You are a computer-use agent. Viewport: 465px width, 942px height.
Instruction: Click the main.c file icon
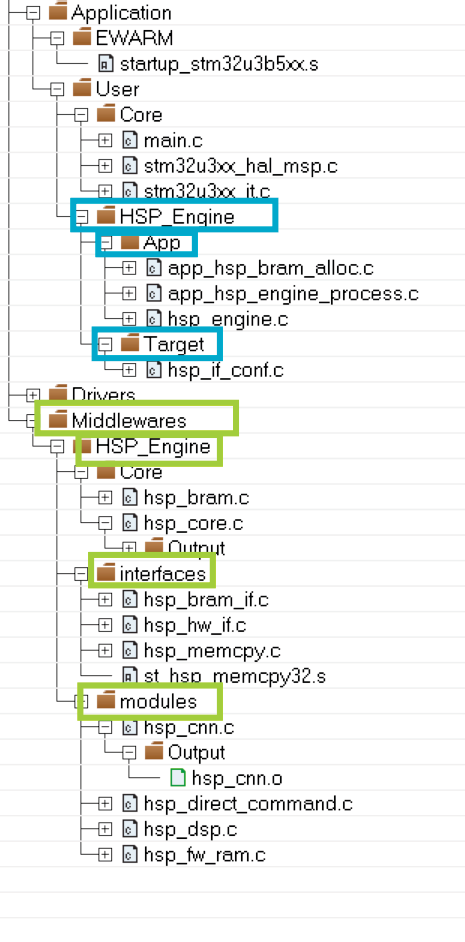coord(130,140)
